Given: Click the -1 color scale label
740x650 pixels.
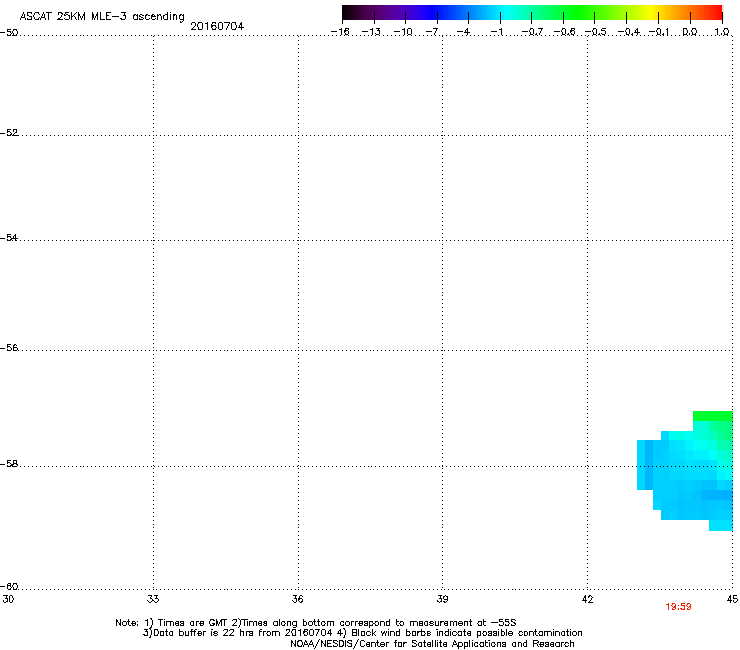Looking at the screenshot, I should pyautogui.click(x=496, y=32).
